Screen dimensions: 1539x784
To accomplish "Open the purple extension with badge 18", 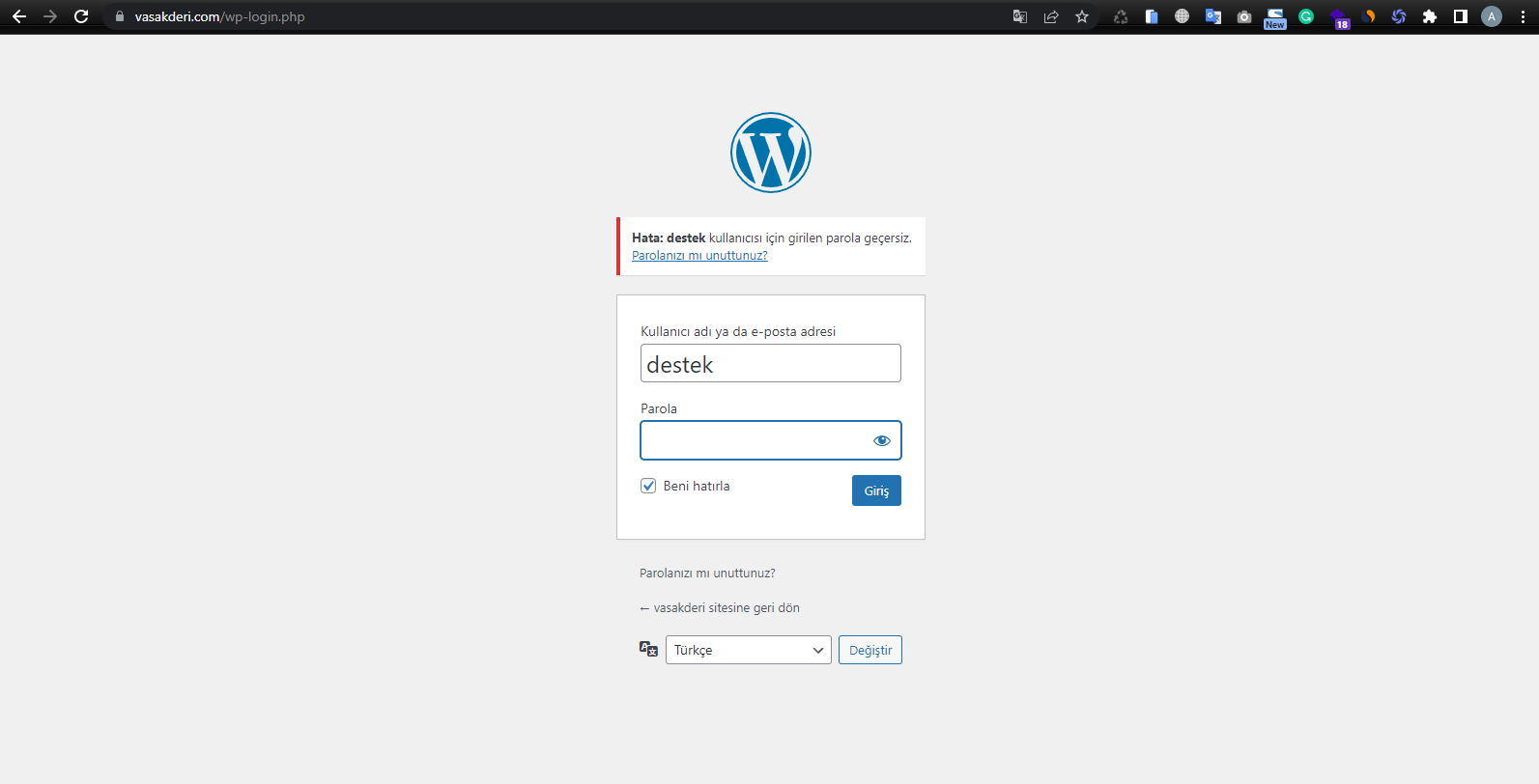I will [1338, 18].
